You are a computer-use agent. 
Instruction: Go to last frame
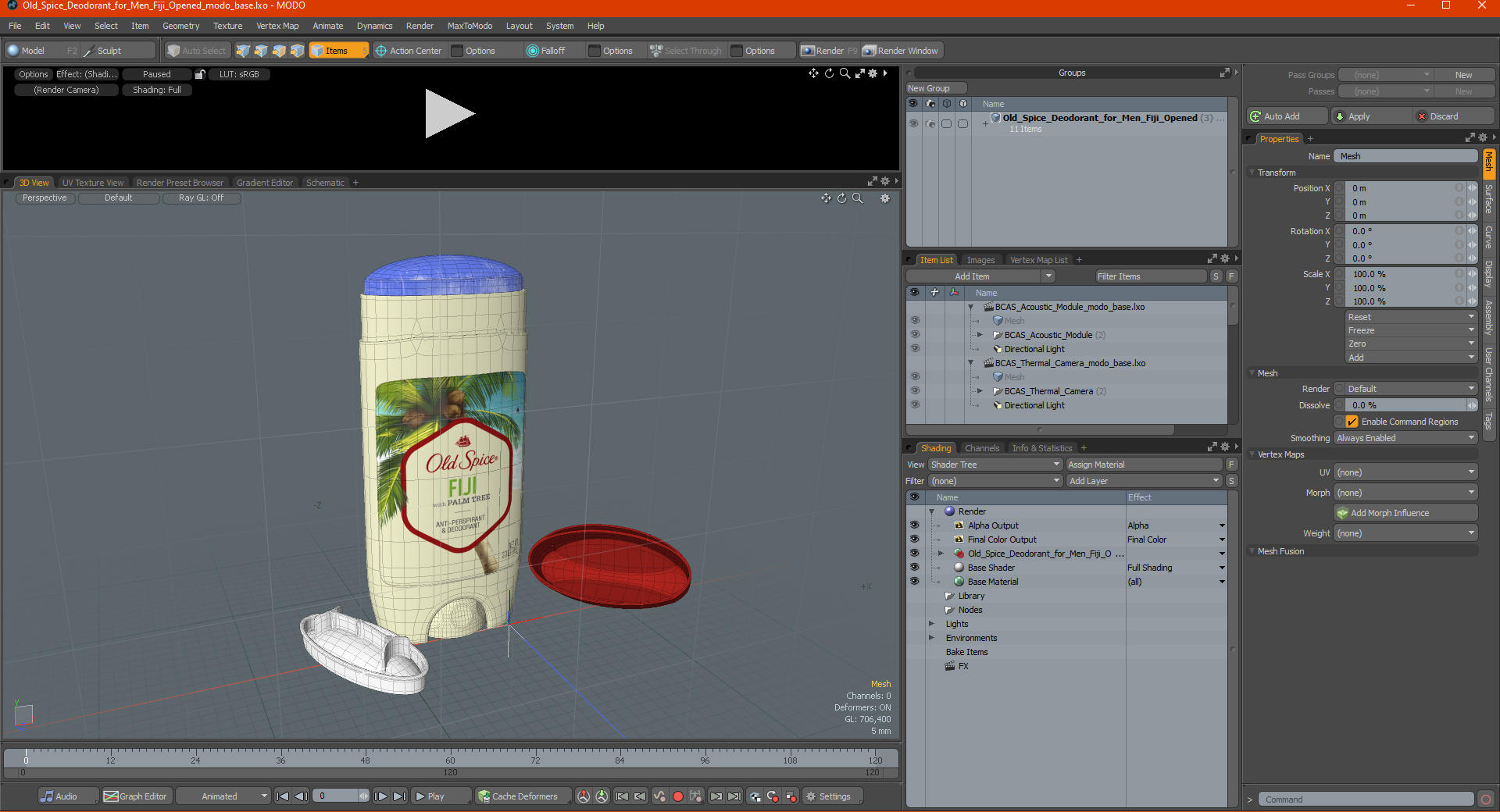[399, 796]
